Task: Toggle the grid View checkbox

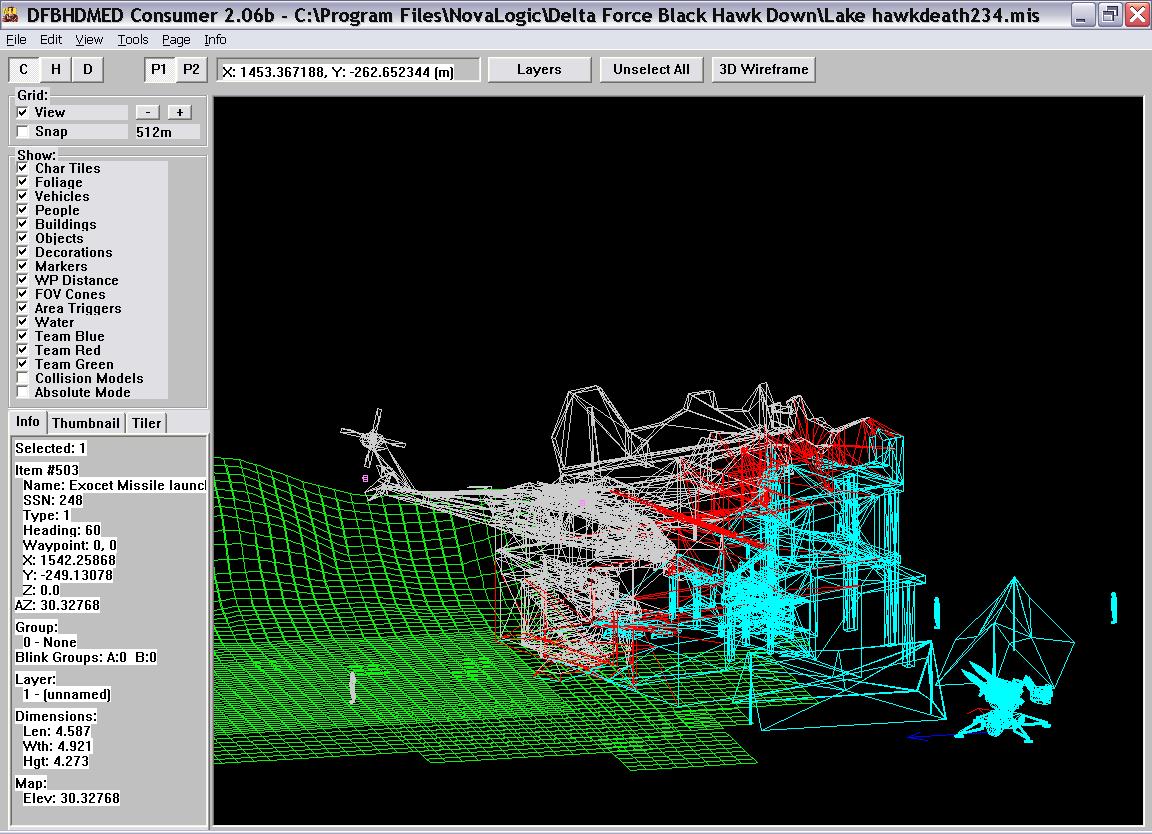Action: 23,112
